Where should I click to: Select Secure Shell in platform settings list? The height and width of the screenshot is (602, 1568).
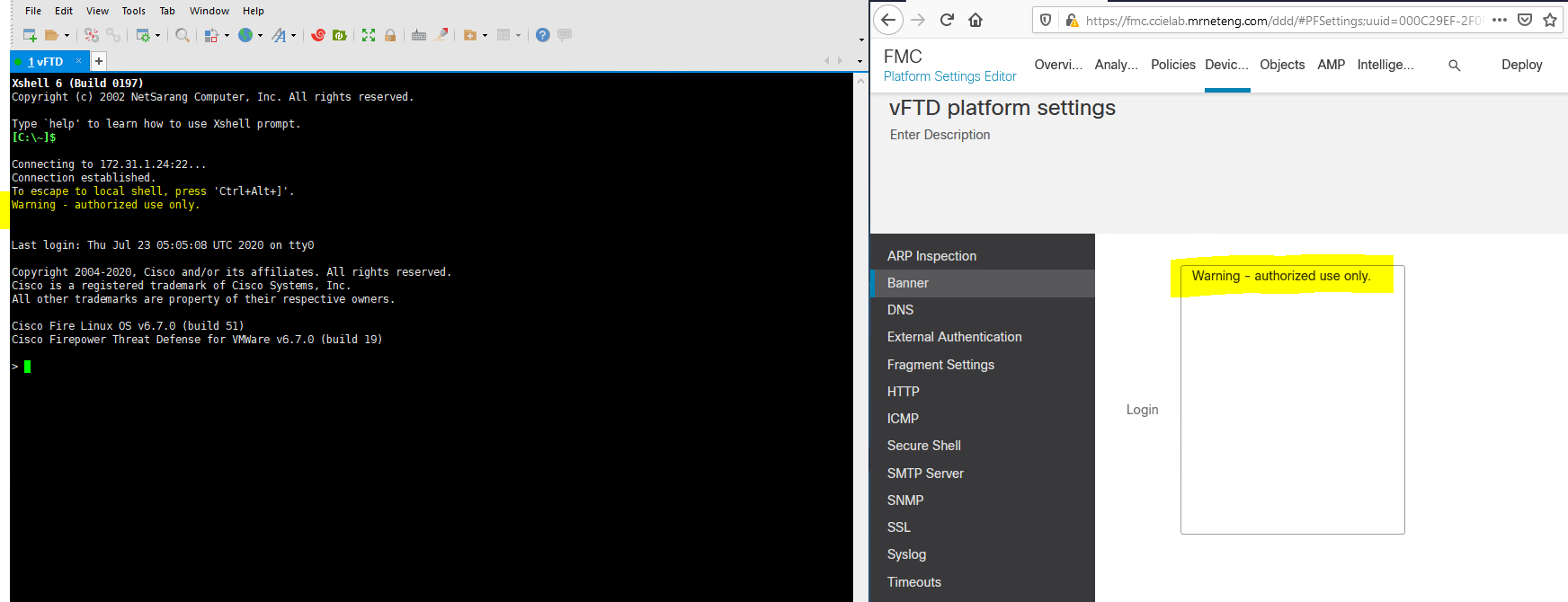(x=923, y=446)
